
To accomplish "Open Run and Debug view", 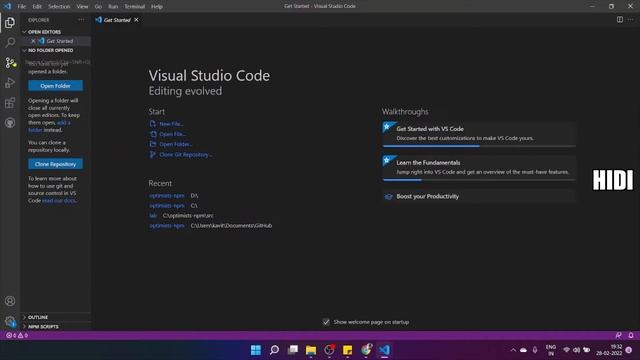I will pyautogui.click(x=10, y=83).
